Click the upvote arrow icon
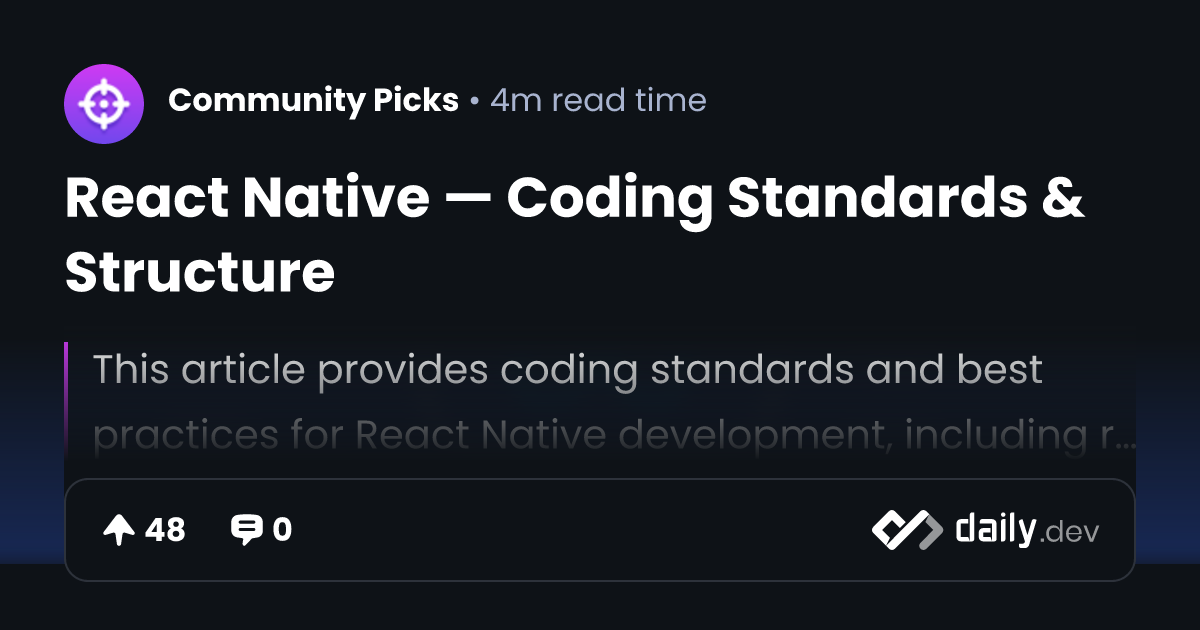1200x630 pixels. pos(119,530)
